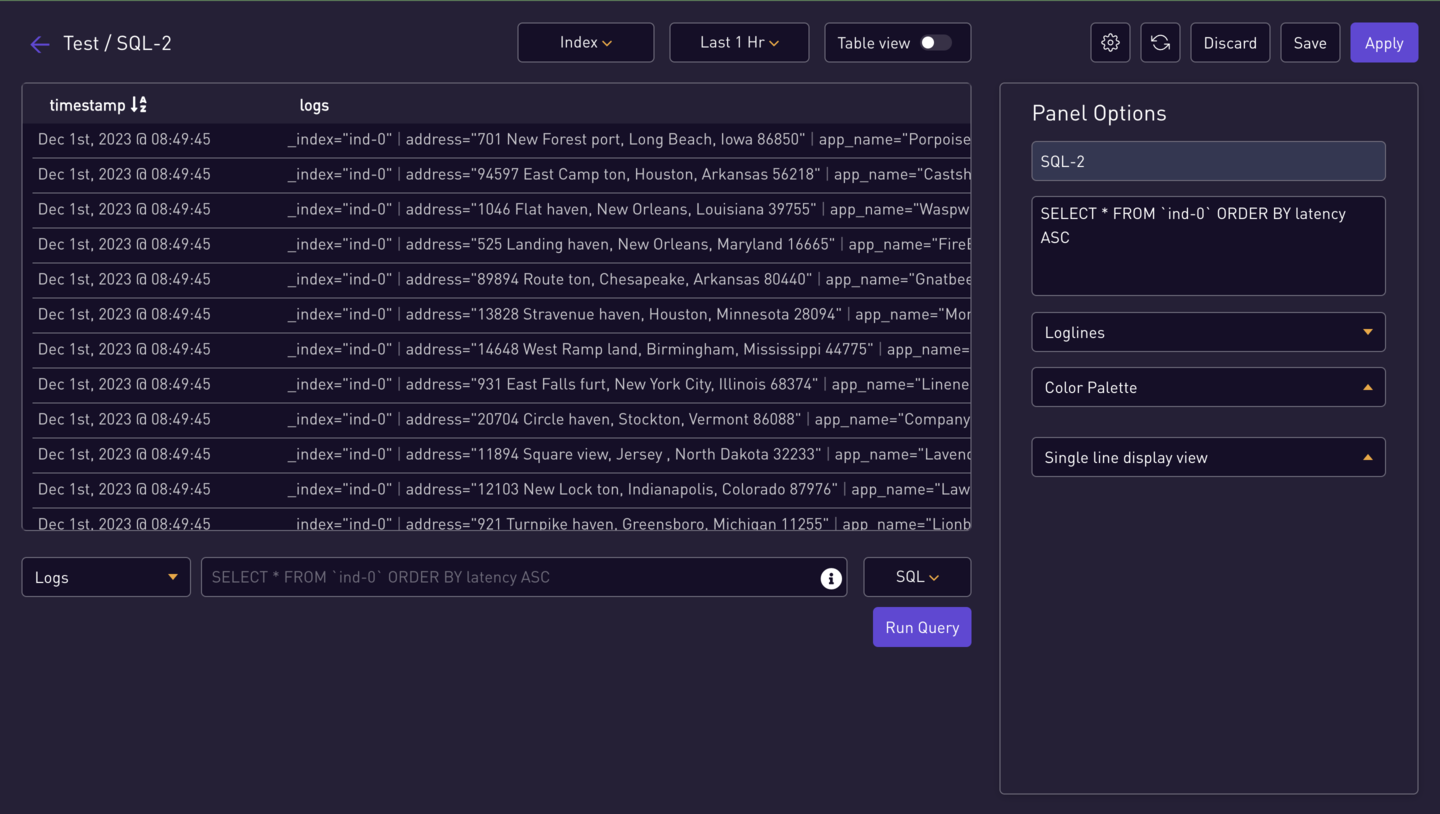Image resolution: width=1440 pixels, height=814 pixels.
Task: Expand the Color Palette dropdown
Action: point(1208,387)
